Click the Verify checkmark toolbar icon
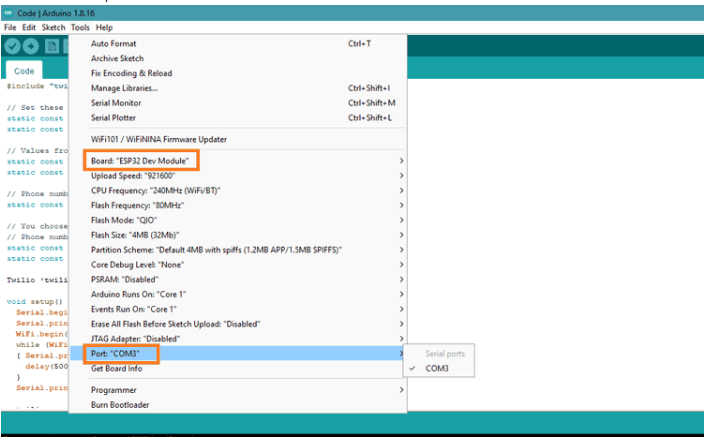Screen dimensions: 711x445 (13, 46)
